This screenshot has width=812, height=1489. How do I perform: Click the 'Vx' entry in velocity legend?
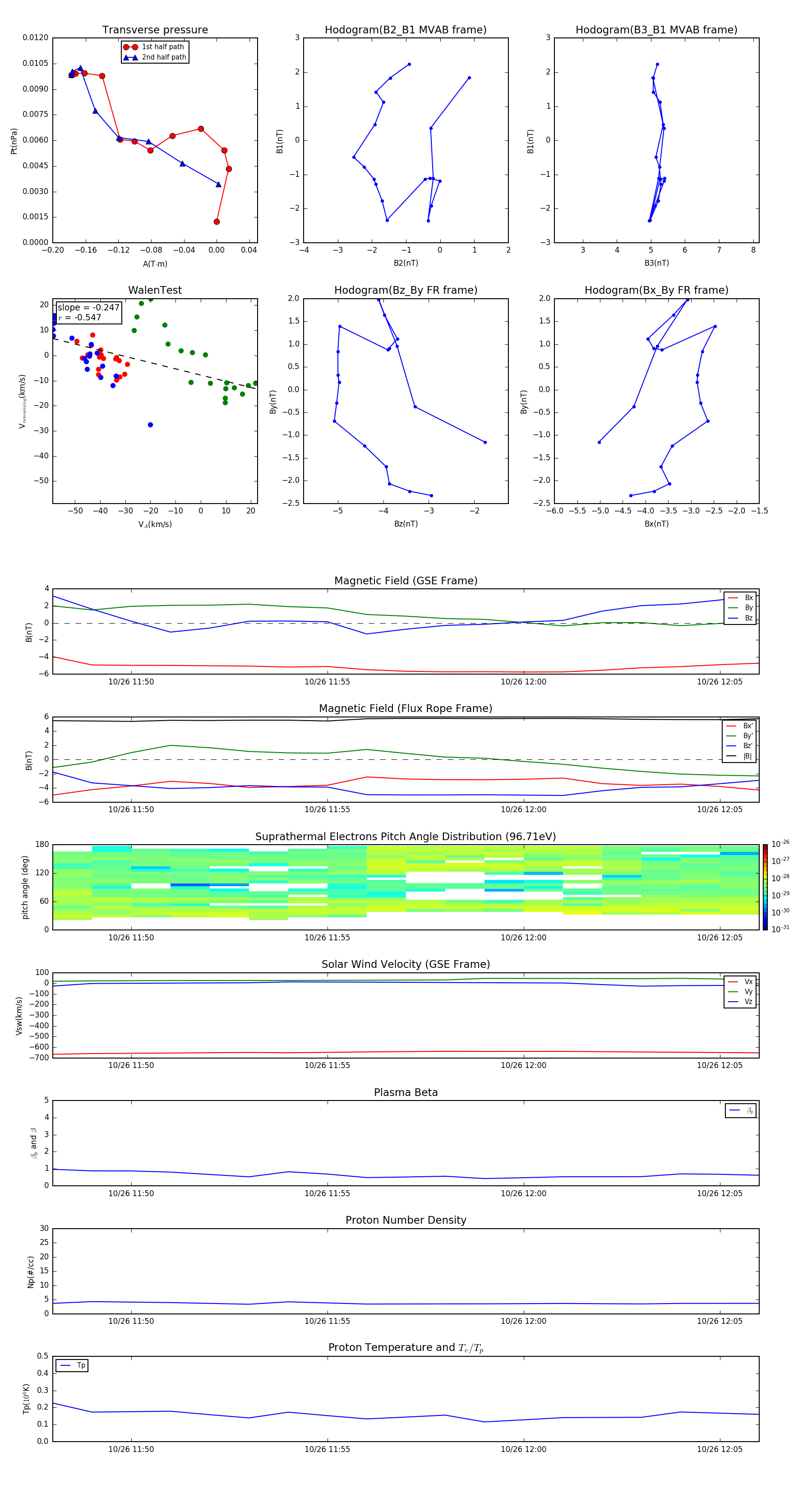tap(740, 982)
